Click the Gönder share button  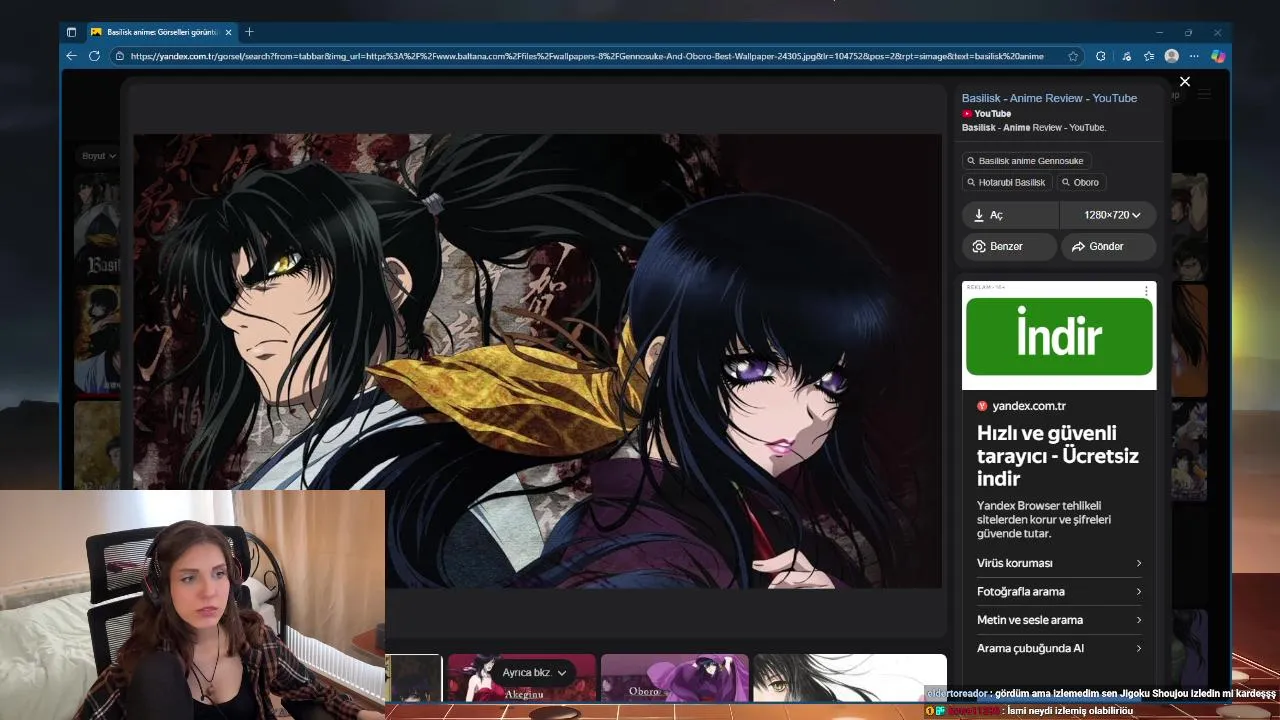[1108, 246]
